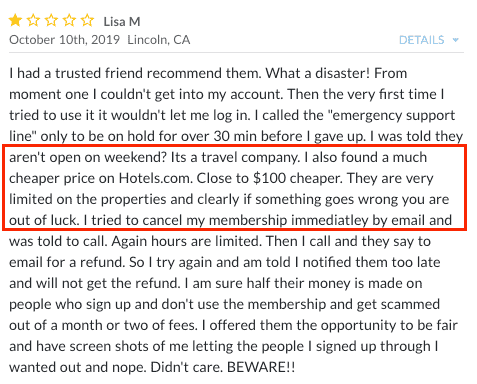The width and height of the screenshot is (477, 384).
Task: Click the word BEWARE!! at the review's end
Action: 261,367
